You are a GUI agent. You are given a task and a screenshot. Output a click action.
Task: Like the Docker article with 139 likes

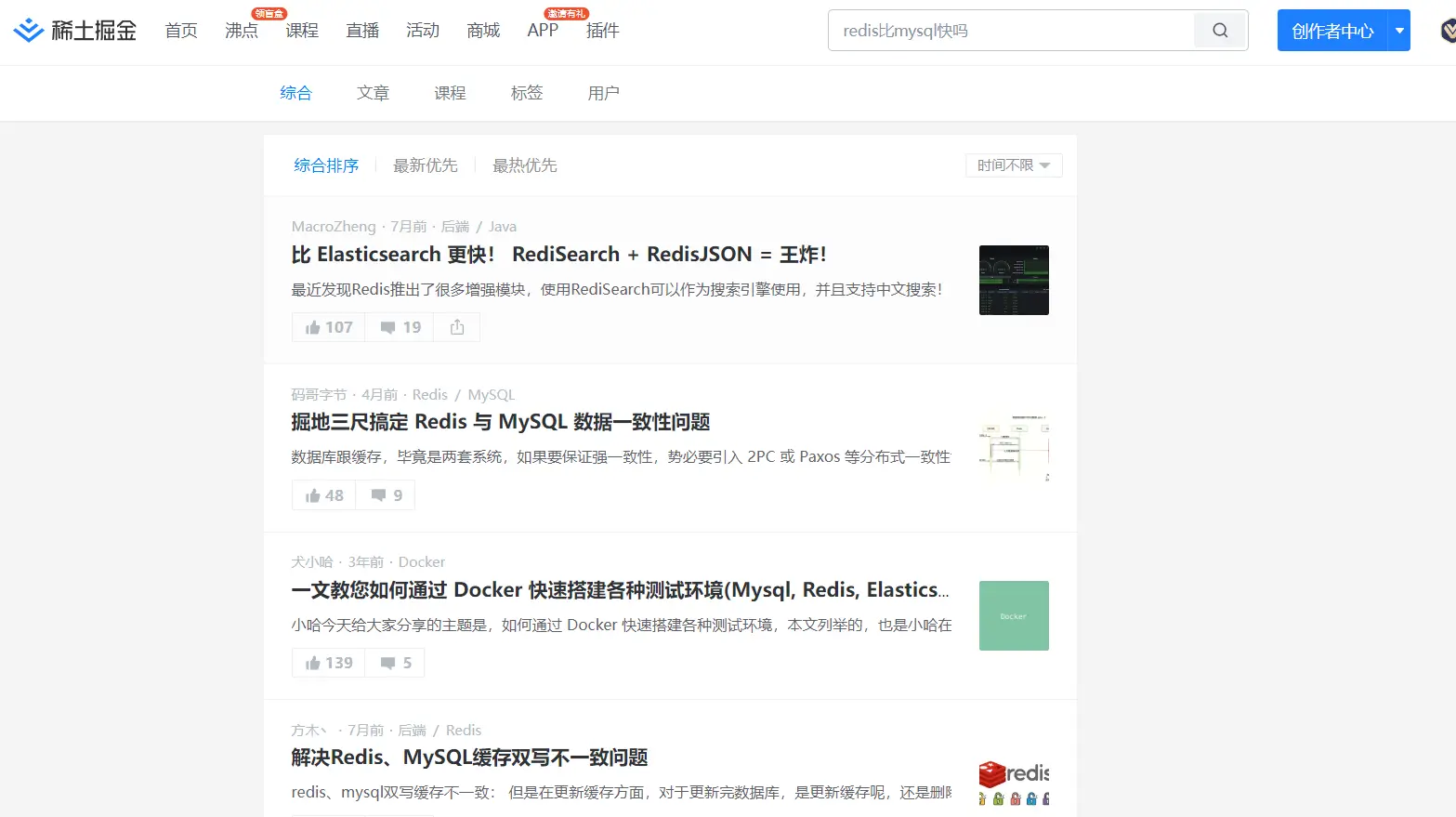[x=329, y=663]
